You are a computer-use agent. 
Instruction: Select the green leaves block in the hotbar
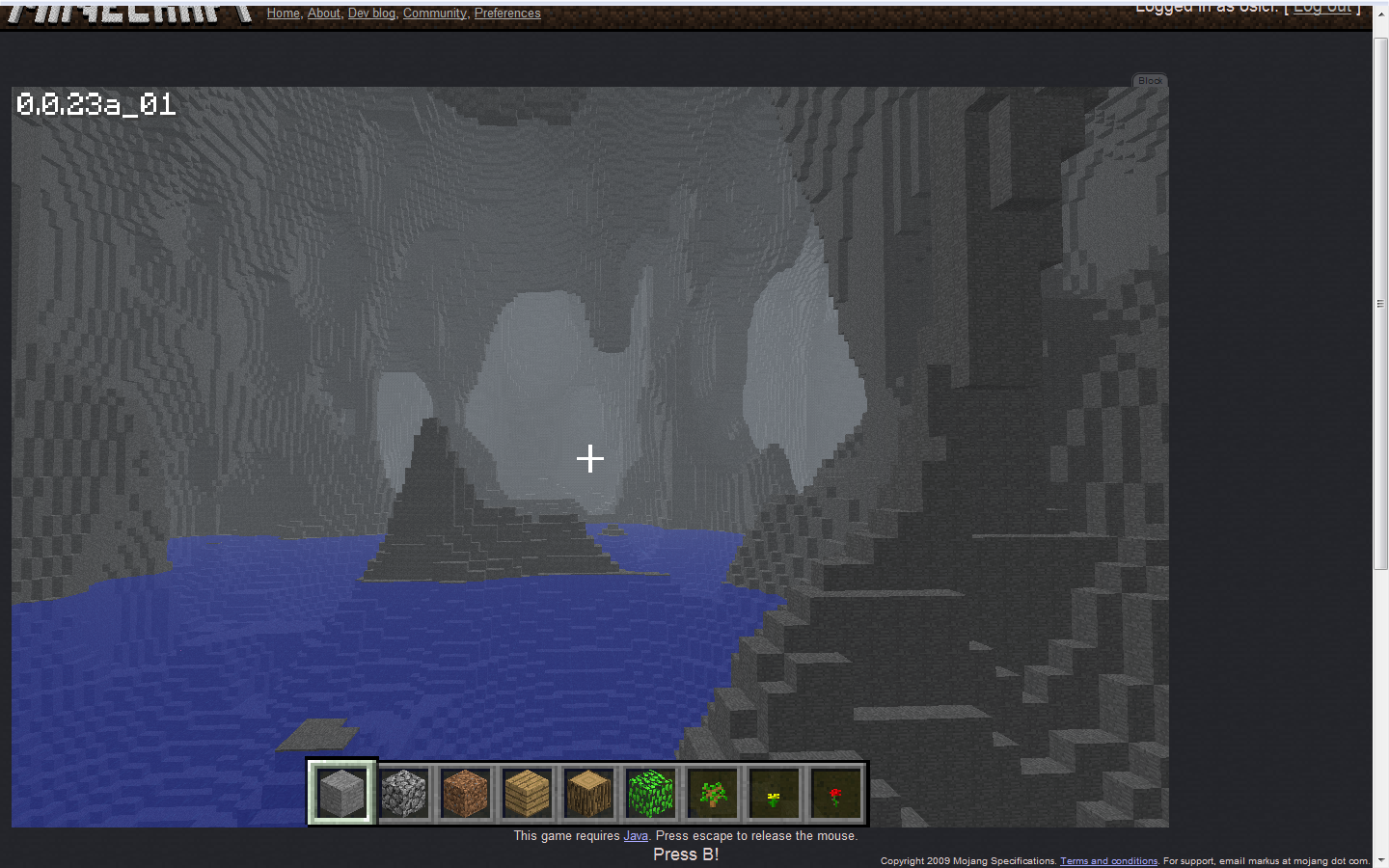pos(650,793)
